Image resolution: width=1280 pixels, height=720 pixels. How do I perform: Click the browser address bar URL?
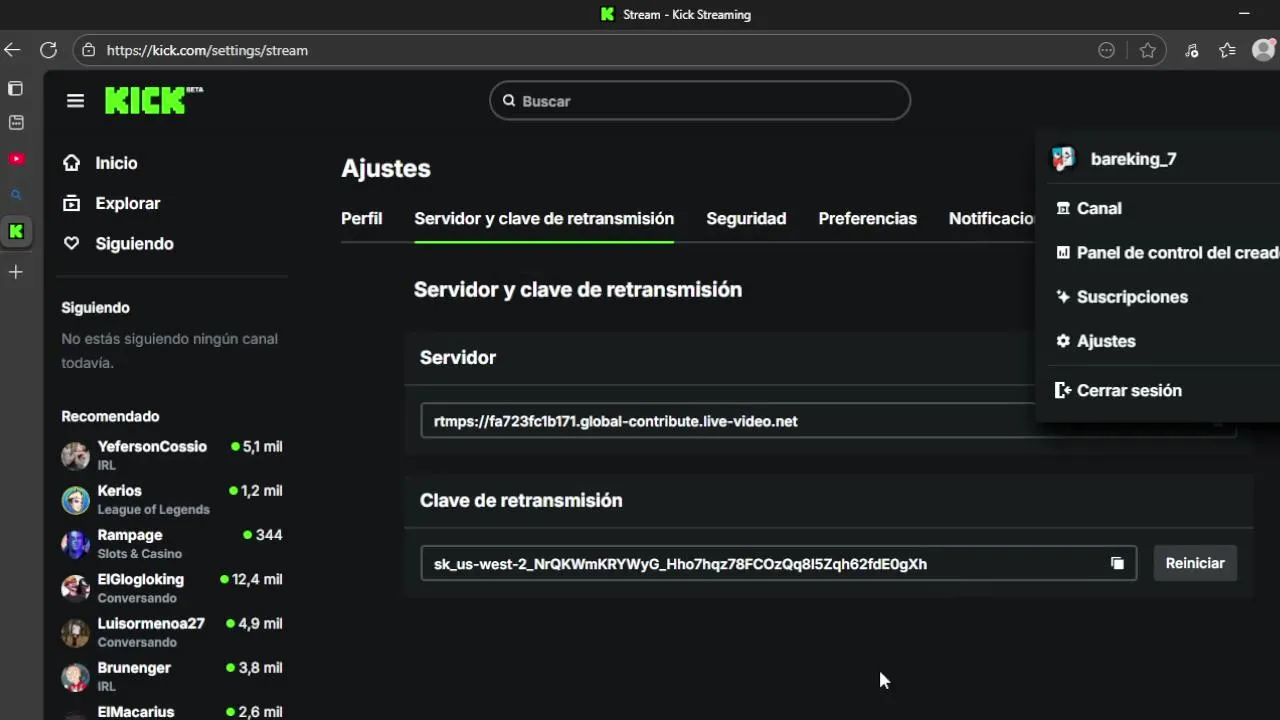coord(207,50)
